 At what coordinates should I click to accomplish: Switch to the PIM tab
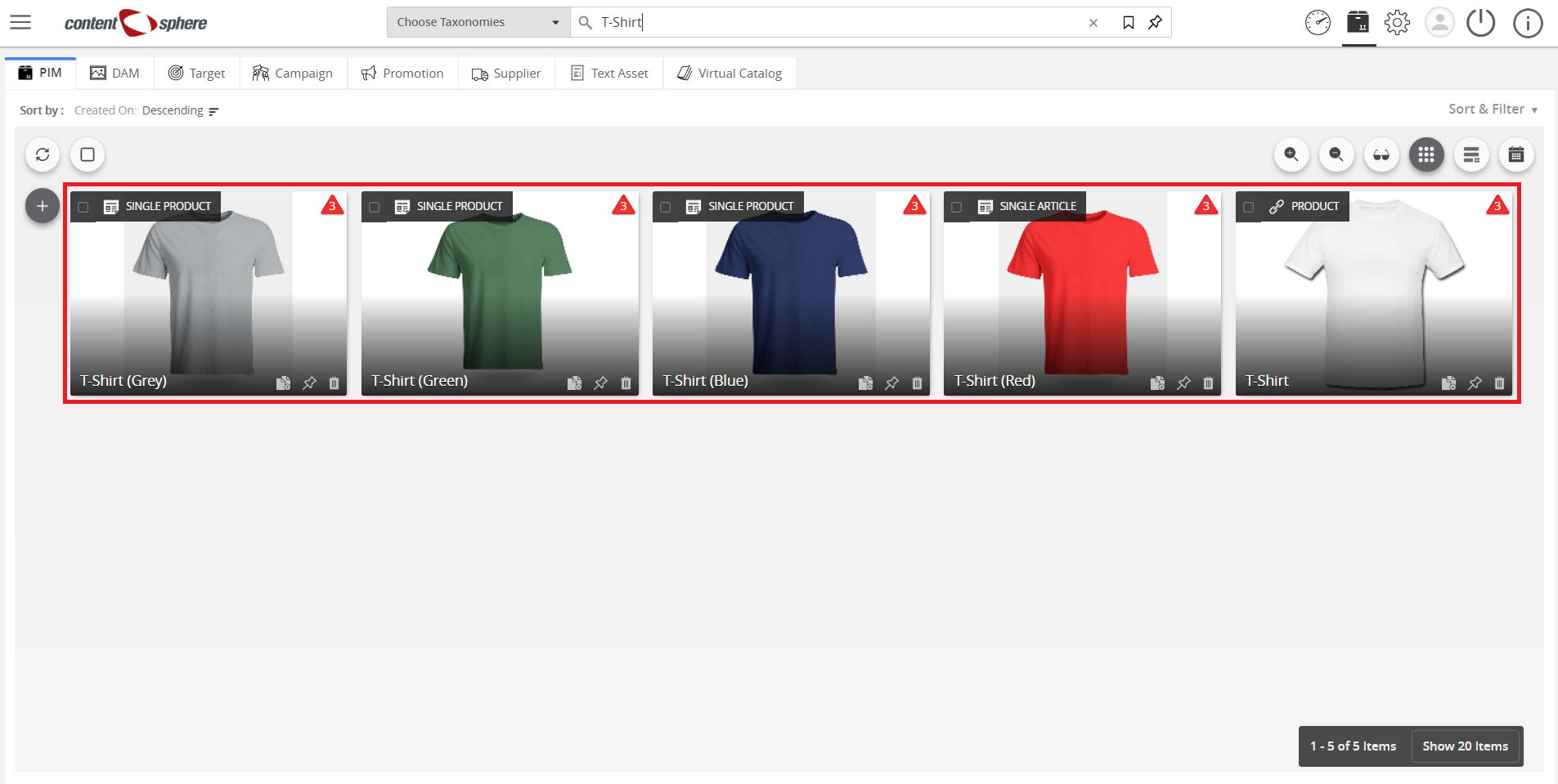(x=40, y=73)
